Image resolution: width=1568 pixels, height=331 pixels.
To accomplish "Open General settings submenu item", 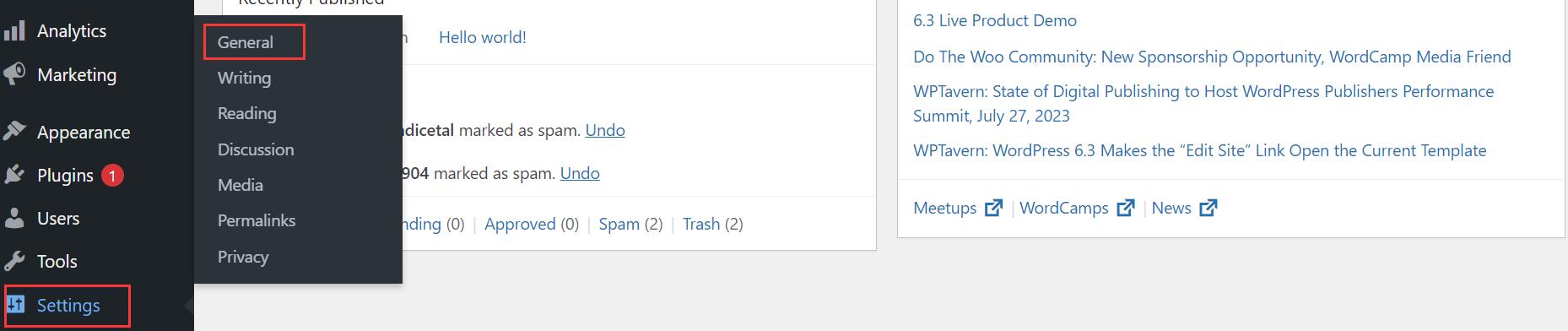I will click(246, 42).
